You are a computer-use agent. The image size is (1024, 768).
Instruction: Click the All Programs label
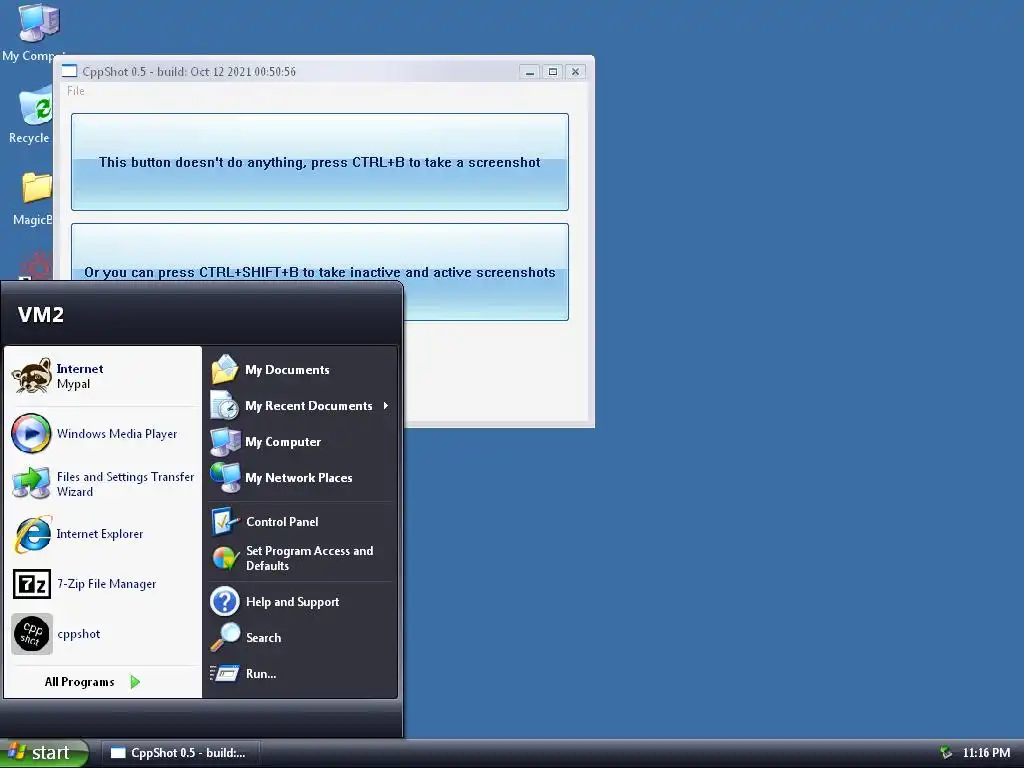[80, 682]
